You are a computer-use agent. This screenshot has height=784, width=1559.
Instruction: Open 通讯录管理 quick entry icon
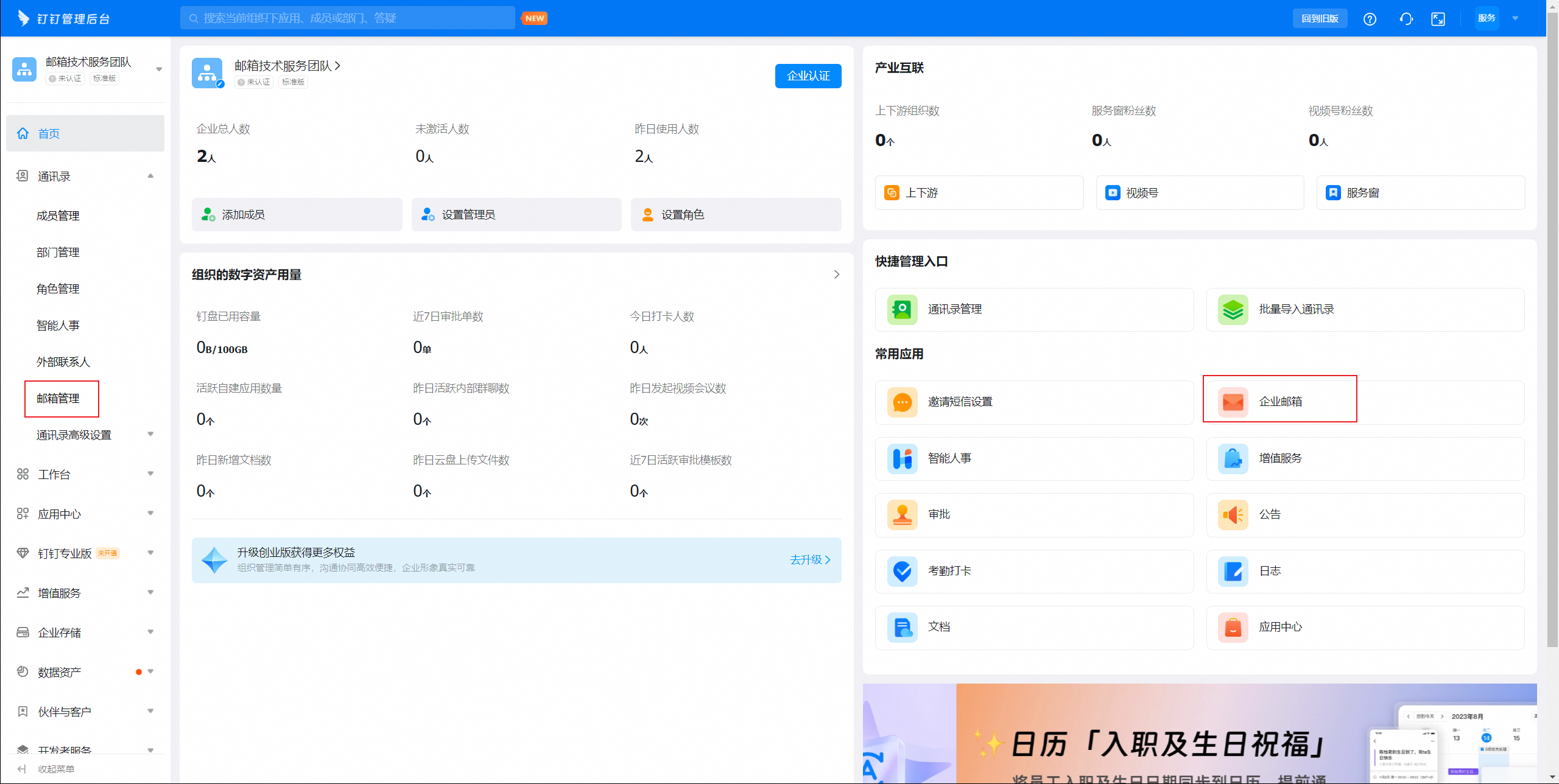pyautogui.click(x=903, y=309)
